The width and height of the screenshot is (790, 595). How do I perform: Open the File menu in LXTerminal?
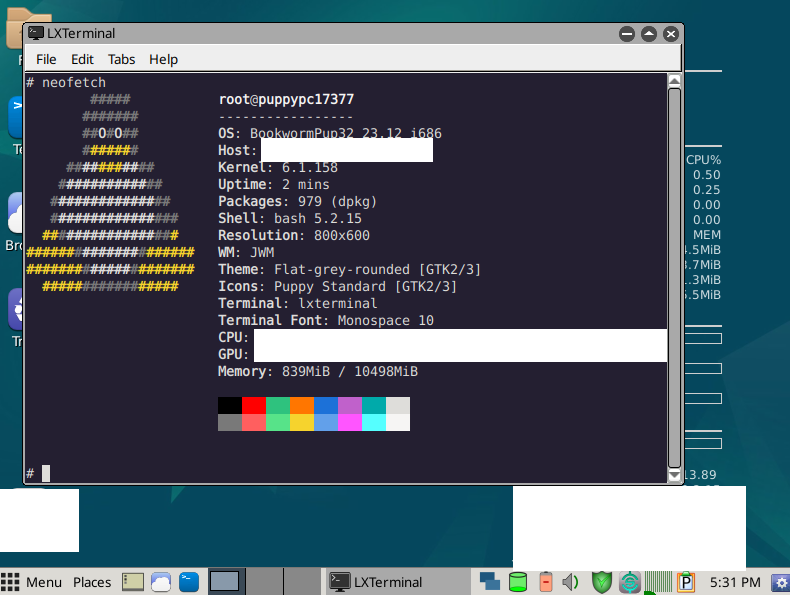[46, 59]
